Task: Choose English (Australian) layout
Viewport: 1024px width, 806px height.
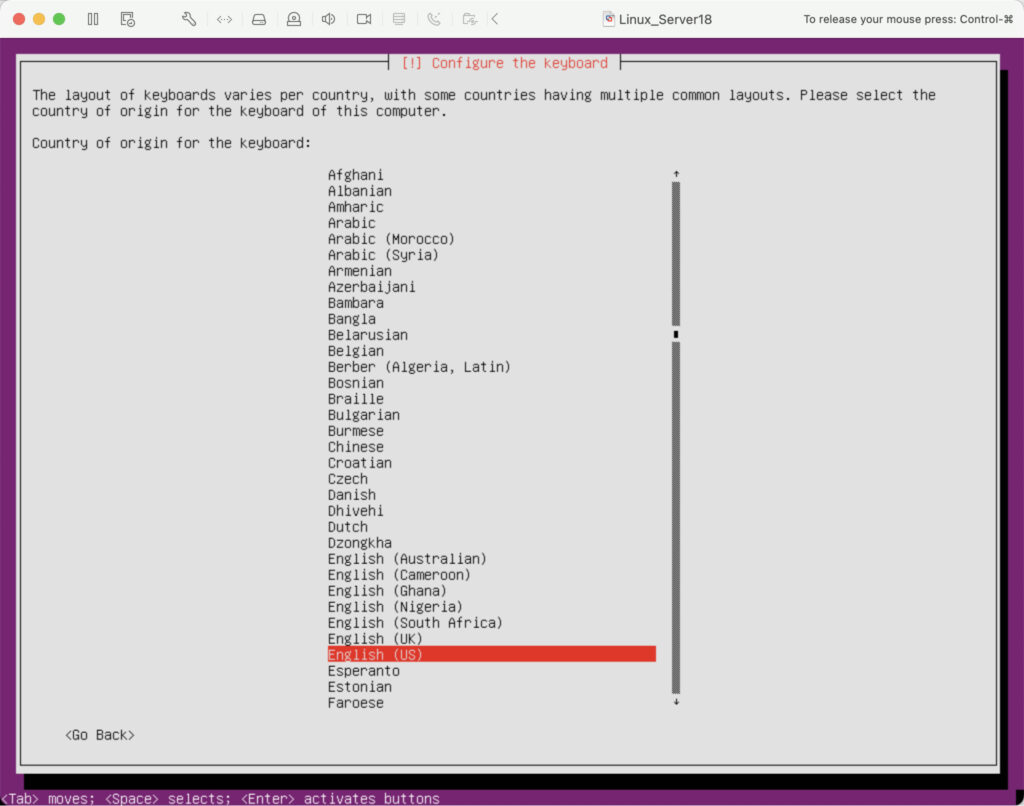Action: coord(491,559)
